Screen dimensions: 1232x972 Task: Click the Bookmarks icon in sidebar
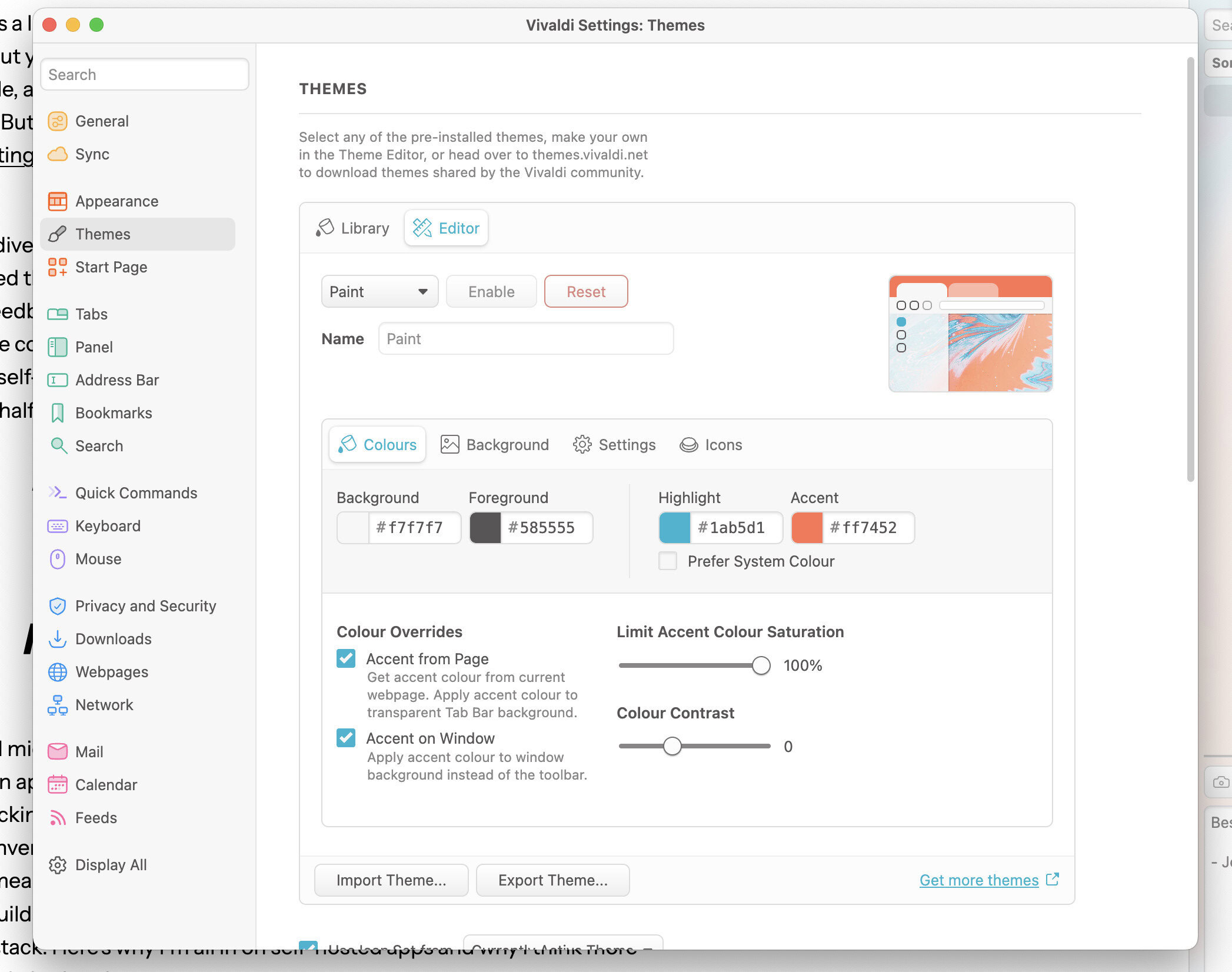tap(57, 413)
